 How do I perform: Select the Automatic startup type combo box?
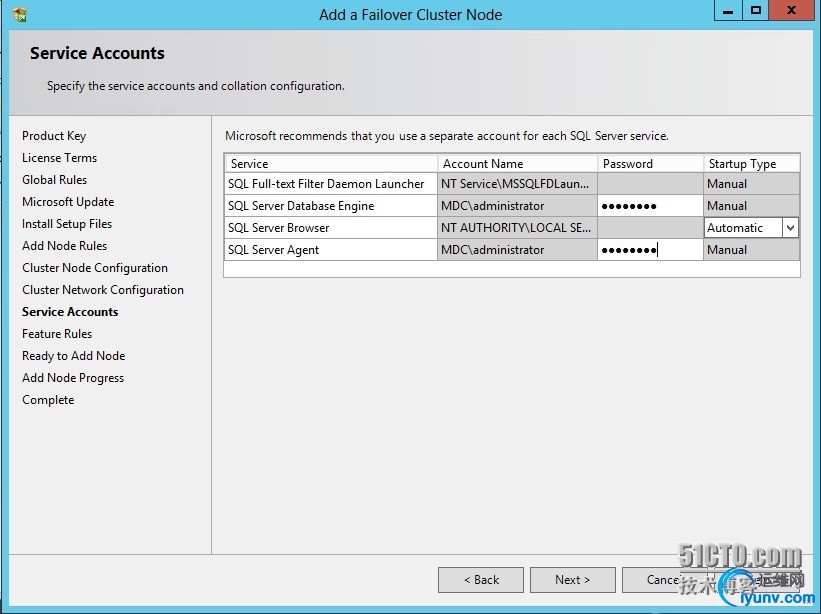[751, 228]
